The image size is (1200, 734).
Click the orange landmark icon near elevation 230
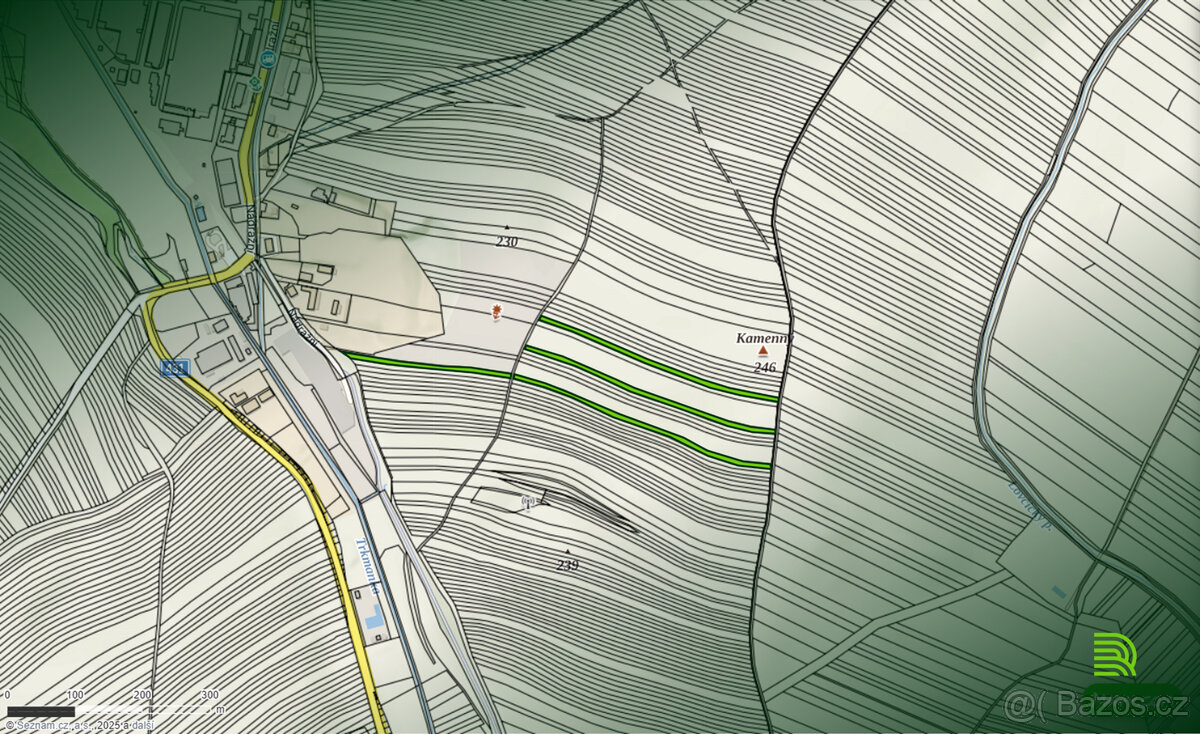[496, 312]
